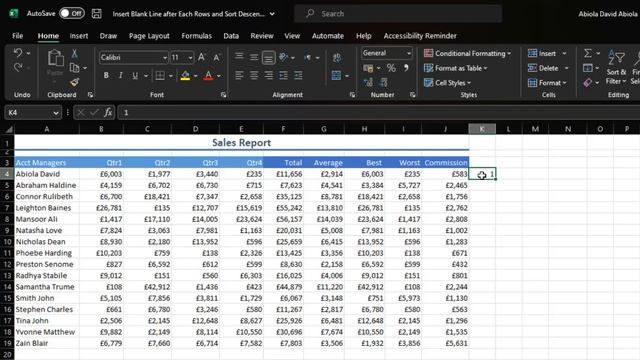
Task: Toggle Bottom Align button
Action: tap(269, 58)
